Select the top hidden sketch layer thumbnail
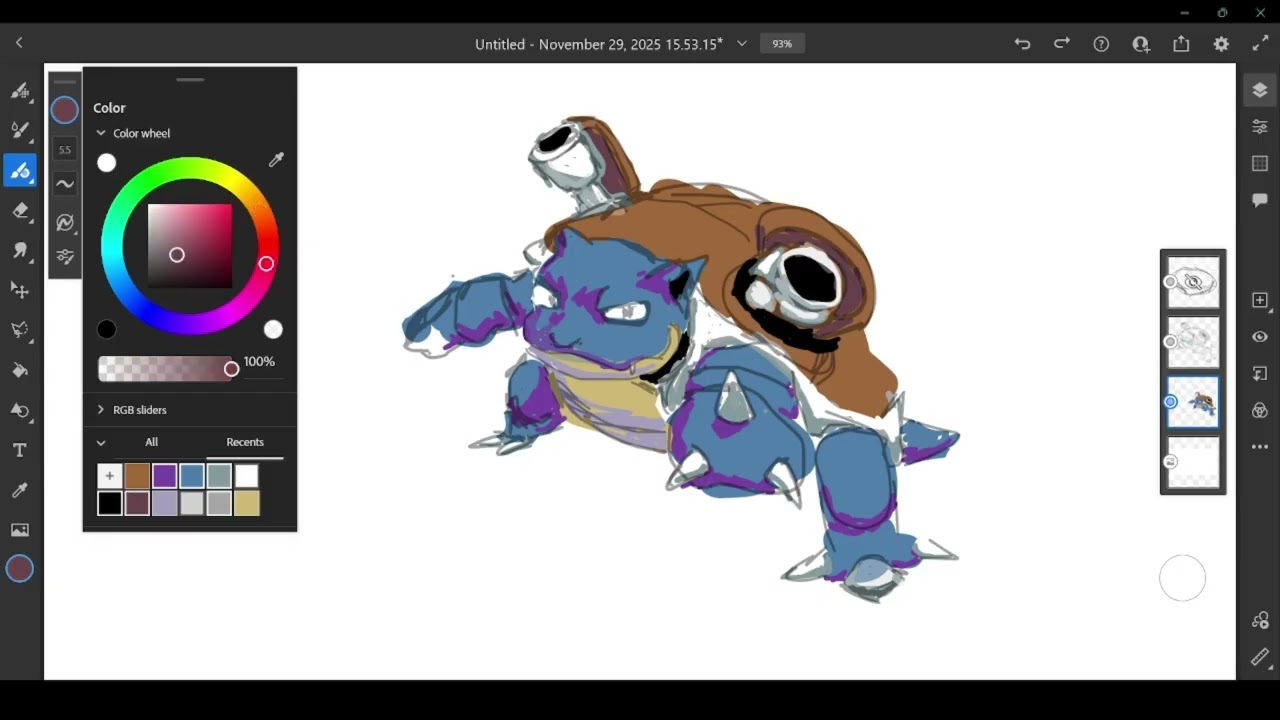The image size is (1280, 720). pos(1195,282)
